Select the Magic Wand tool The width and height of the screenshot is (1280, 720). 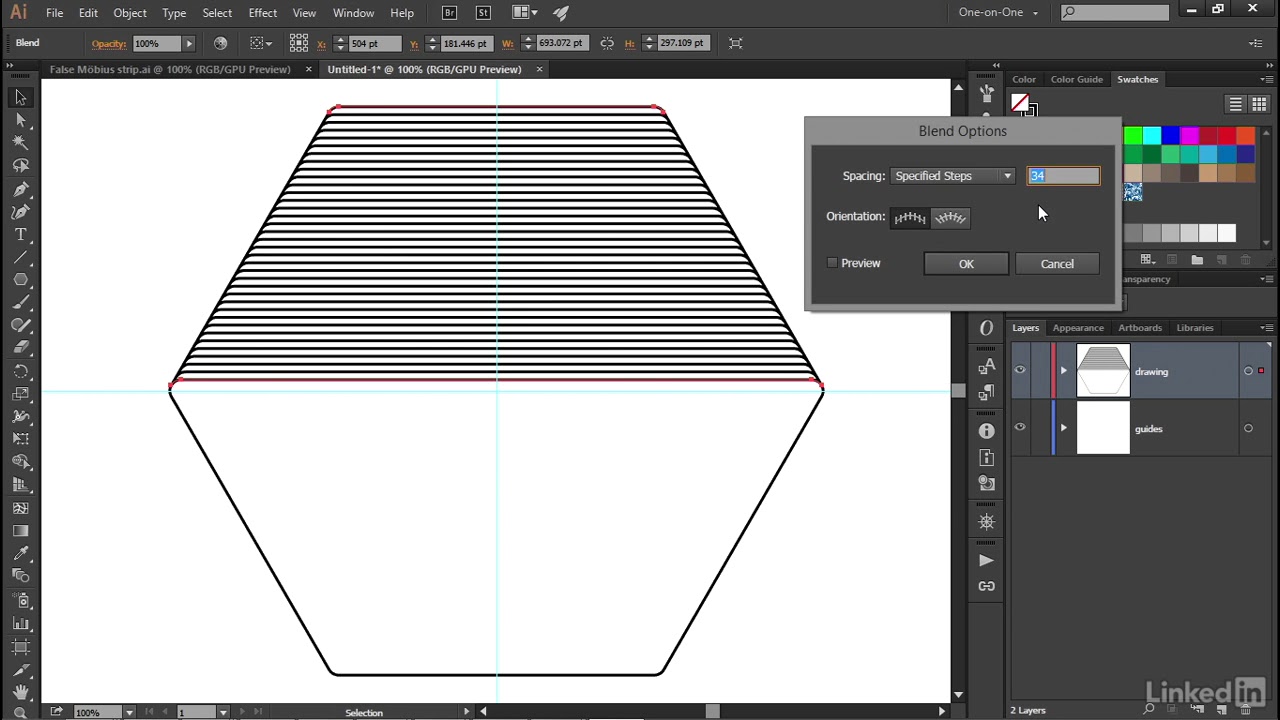point(20,143)
